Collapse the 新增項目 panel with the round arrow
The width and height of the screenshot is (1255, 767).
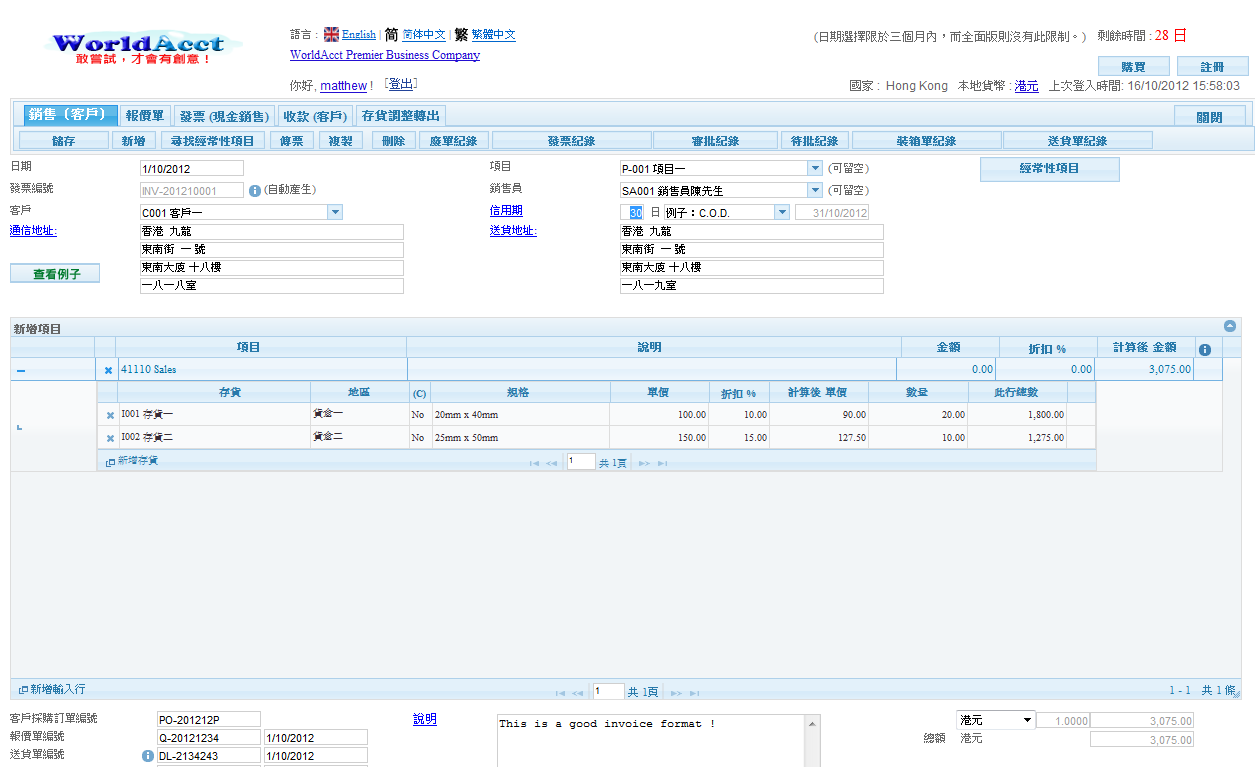(1230, 326)
